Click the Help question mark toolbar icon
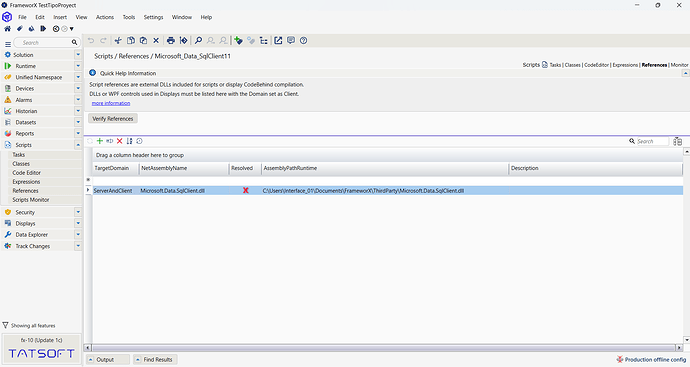Image resolution: width=690 pixels, height=367 pixels. click(x=304, y=40)
